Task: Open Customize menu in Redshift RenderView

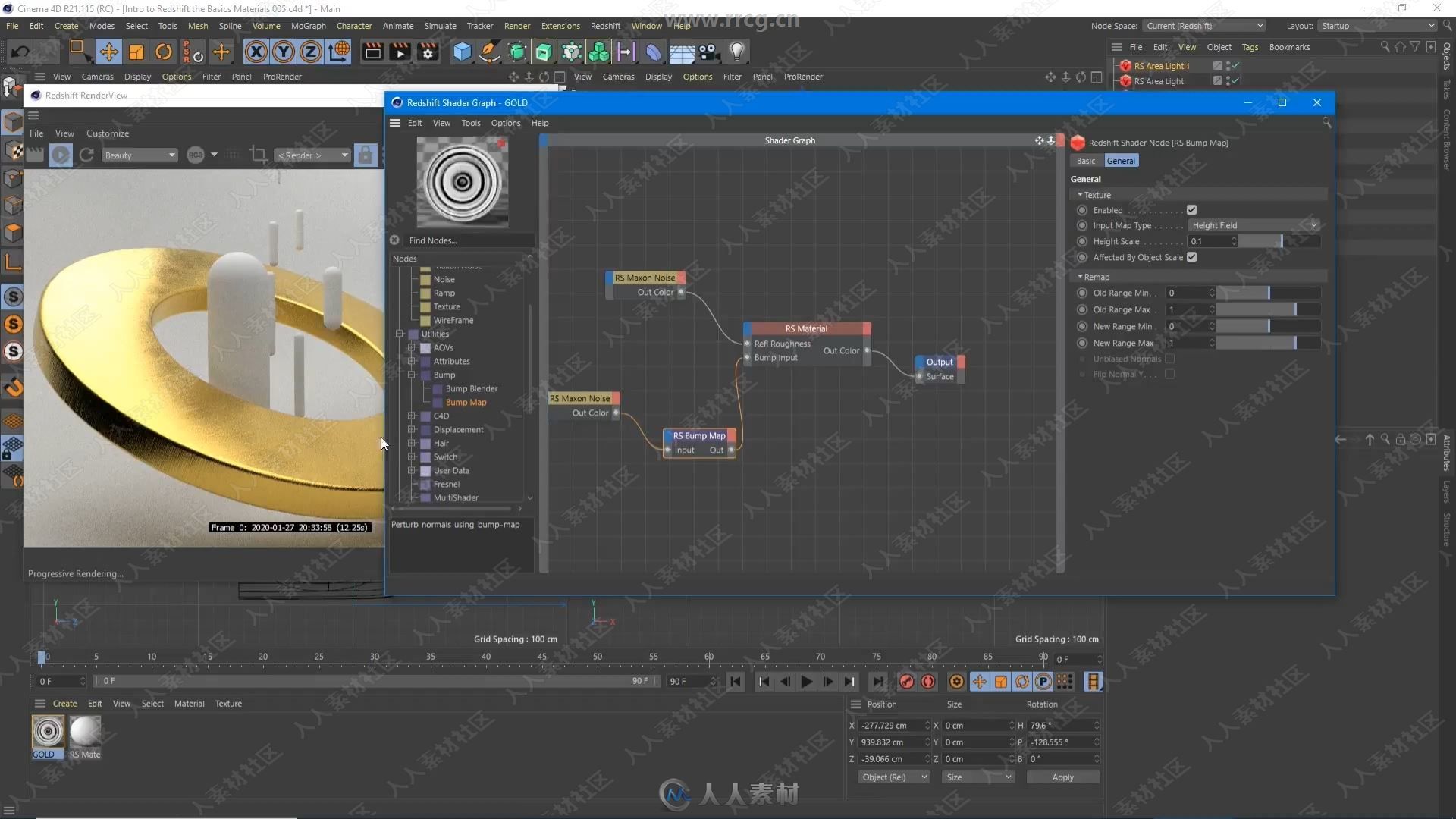Action: pyautogui.click(x=108, y=133)
